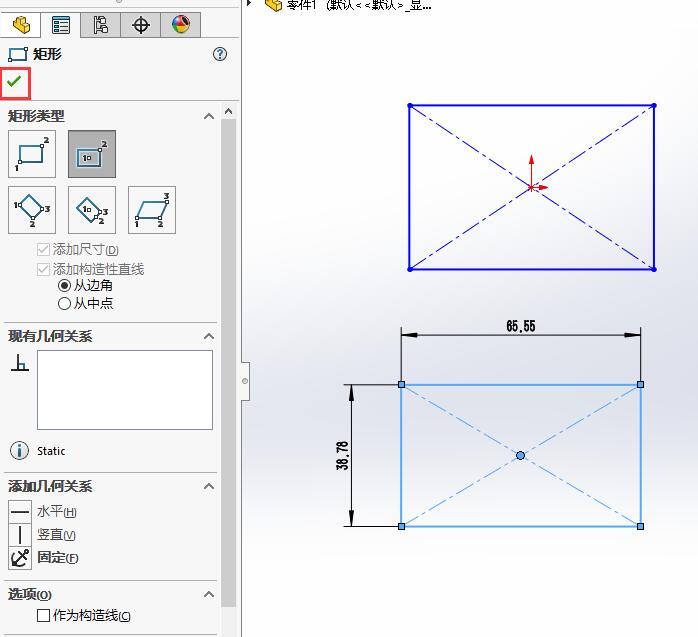Expand the part tree flyout arrow

pos(250,4)
